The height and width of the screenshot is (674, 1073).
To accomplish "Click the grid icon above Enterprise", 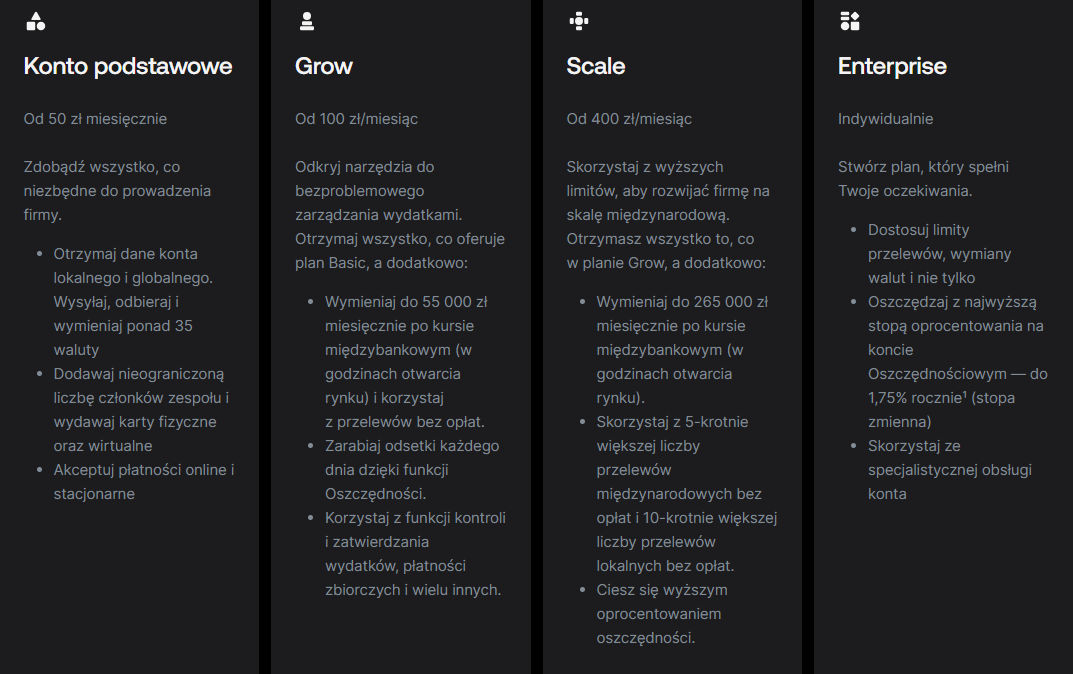I will [850, 21].
